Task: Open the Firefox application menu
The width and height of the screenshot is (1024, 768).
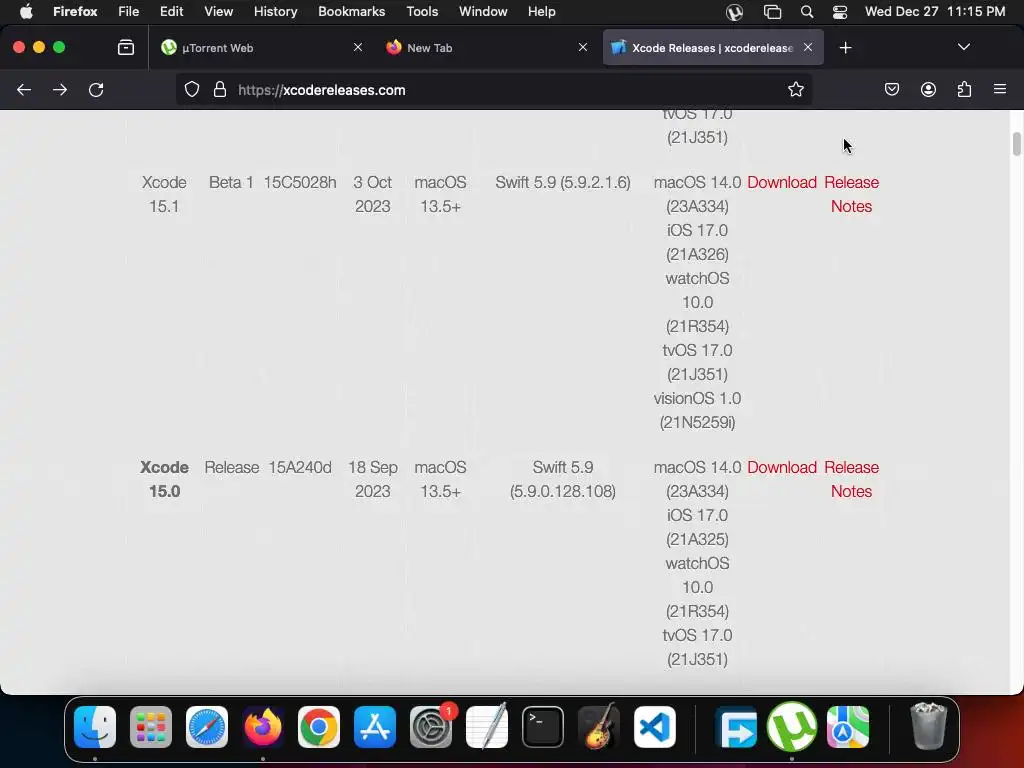Action: click(x=1000, y=89)
